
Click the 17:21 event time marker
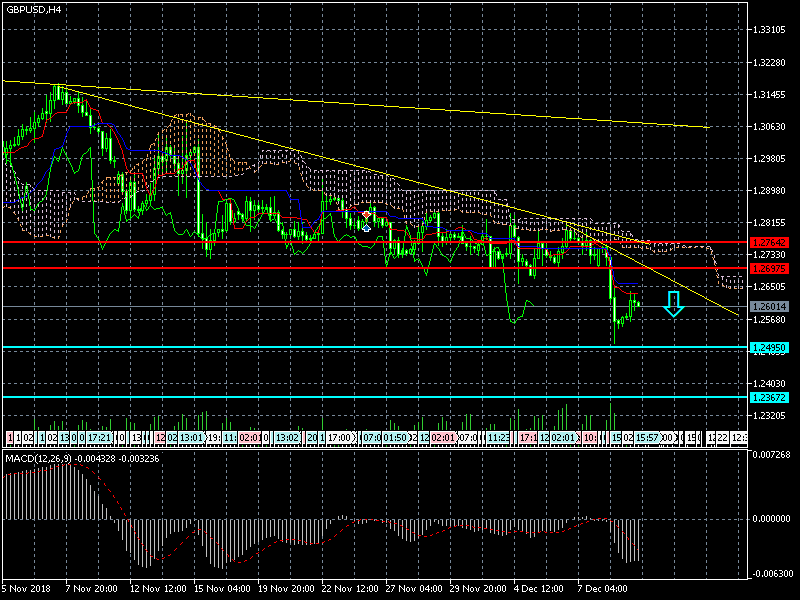[x=99, y=438]
